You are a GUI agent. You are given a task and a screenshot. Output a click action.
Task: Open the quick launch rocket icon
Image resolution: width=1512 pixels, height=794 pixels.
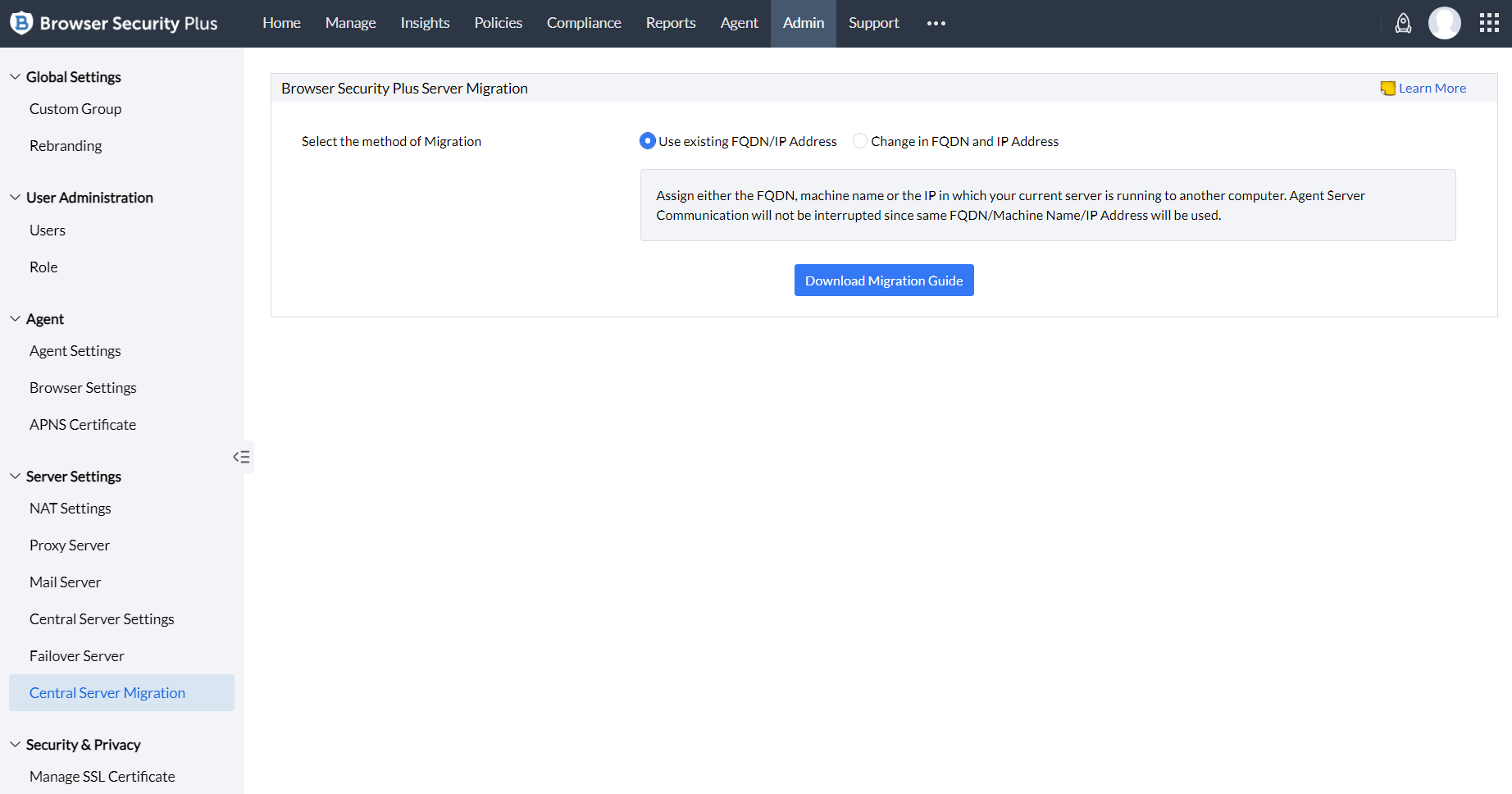click(1403, 23)
